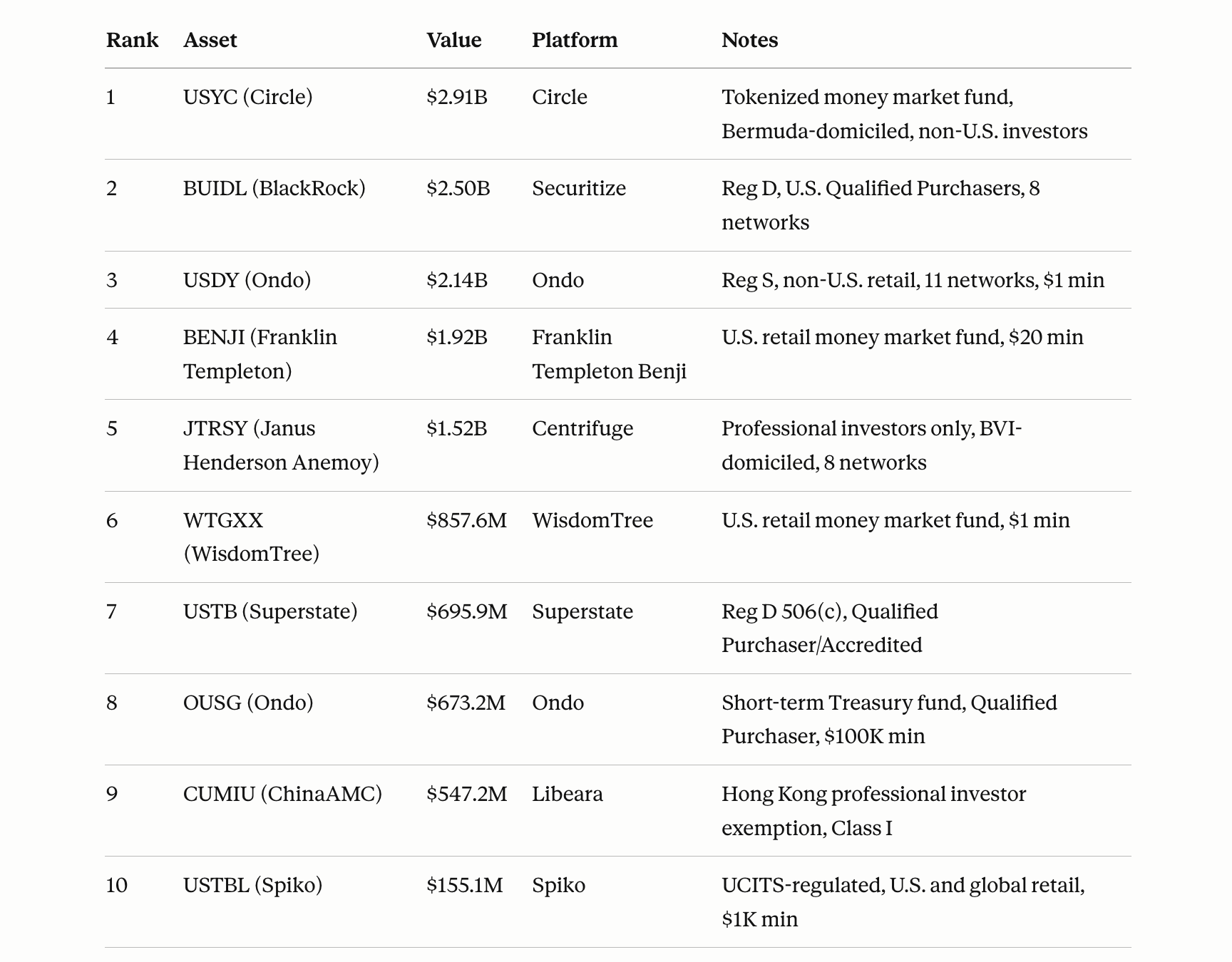Click the Superstate platform cell
This screenshot has height=962, width=1232.
pyautogui.click(x=582, y=611)
